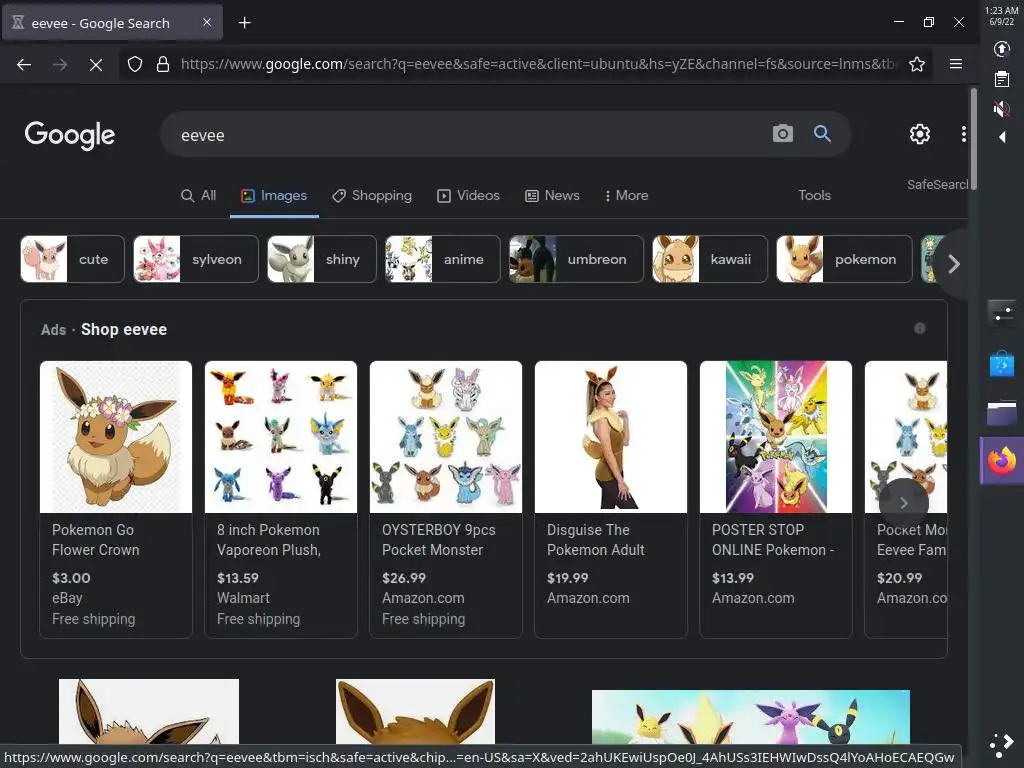Open Disguise The Pokemon Adult costume ad
Image resolution: width=1024 pixels, height=768 pixels.
pos(611,499)
